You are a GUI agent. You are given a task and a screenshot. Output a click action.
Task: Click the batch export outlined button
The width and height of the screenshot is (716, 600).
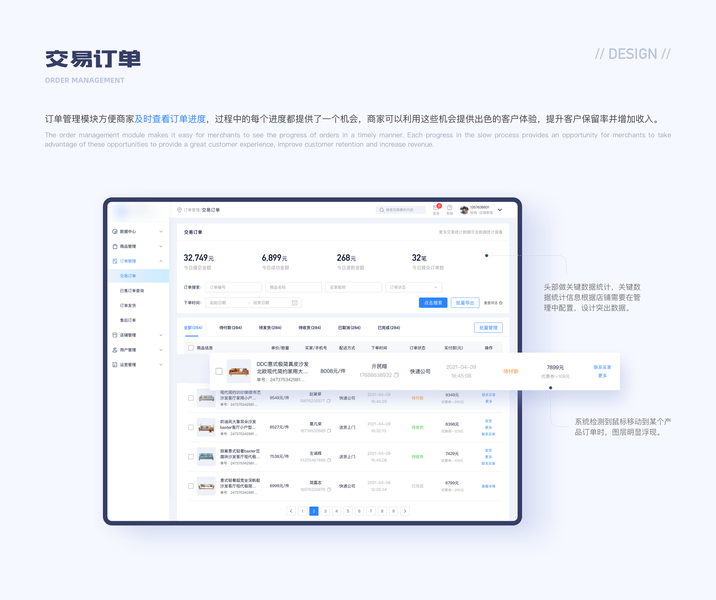pos(465,303)
